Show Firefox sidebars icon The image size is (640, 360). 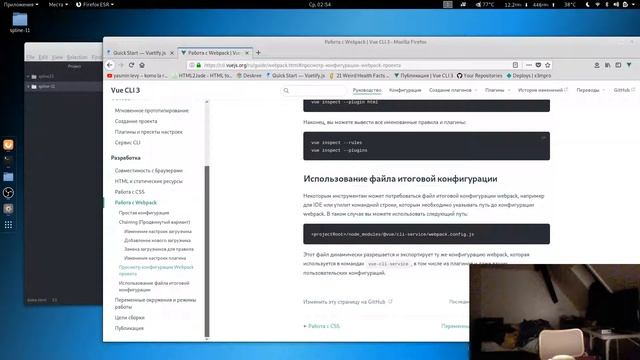618,65
